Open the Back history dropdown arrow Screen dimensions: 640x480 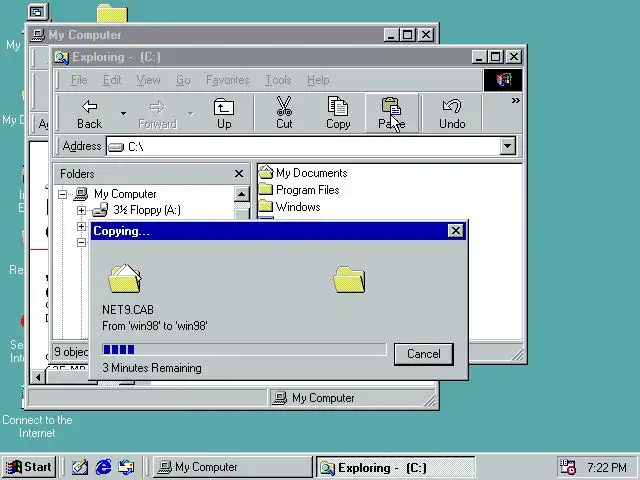(123, 113)
